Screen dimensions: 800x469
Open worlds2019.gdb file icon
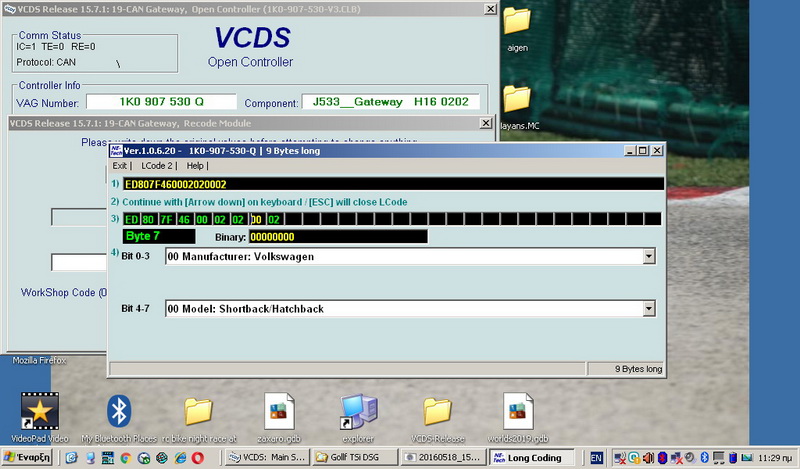[518, 417]
